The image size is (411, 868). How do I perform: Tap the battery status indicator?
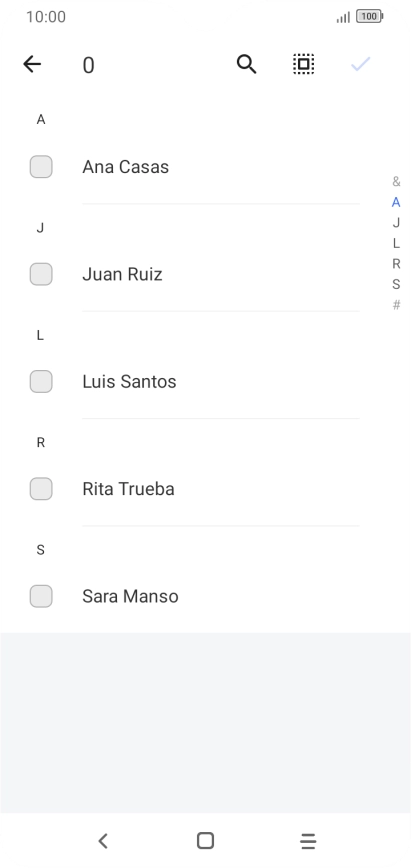[x=370, y=17]
